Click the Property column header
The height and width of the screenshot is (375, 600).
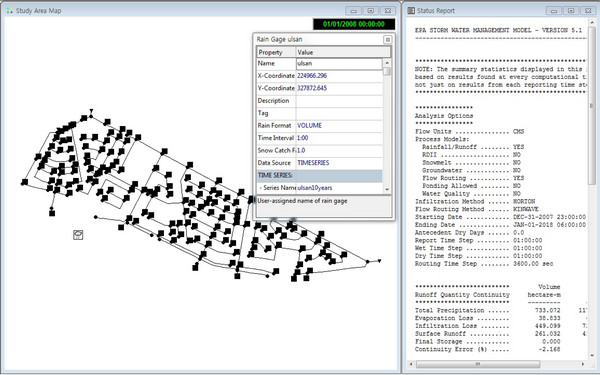click(x=276, y=52)
